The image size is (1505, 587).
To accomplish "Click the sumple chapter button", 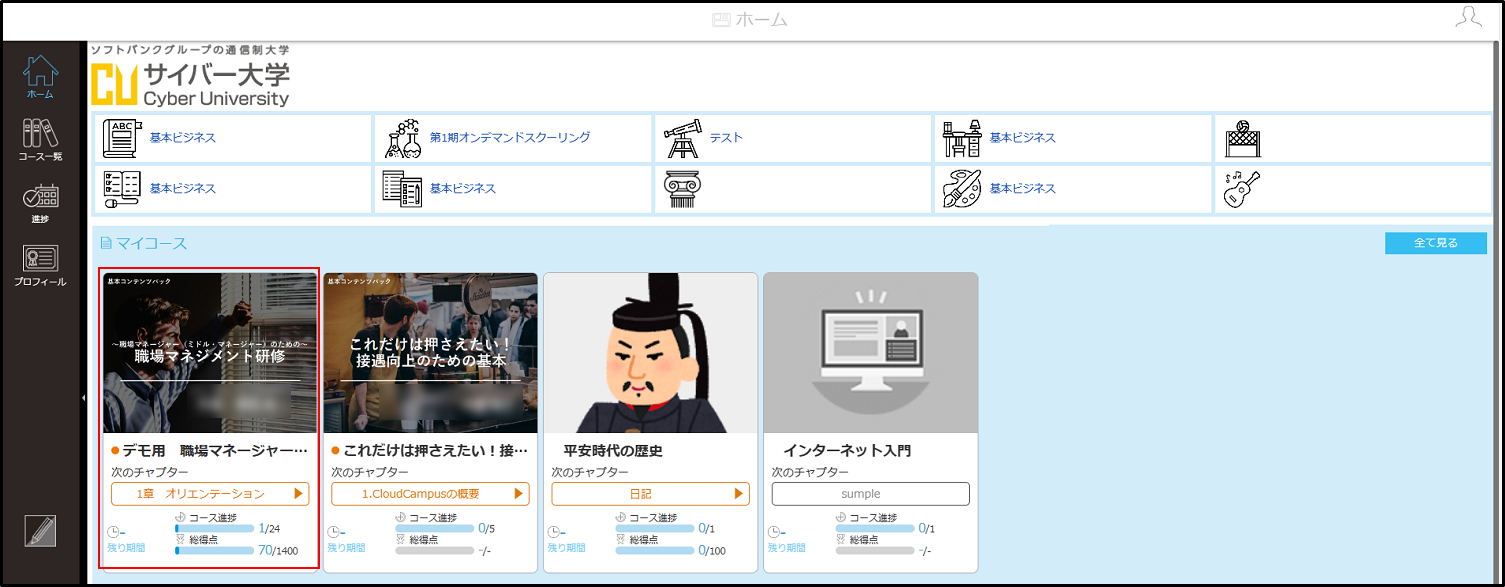I will 870,494.
